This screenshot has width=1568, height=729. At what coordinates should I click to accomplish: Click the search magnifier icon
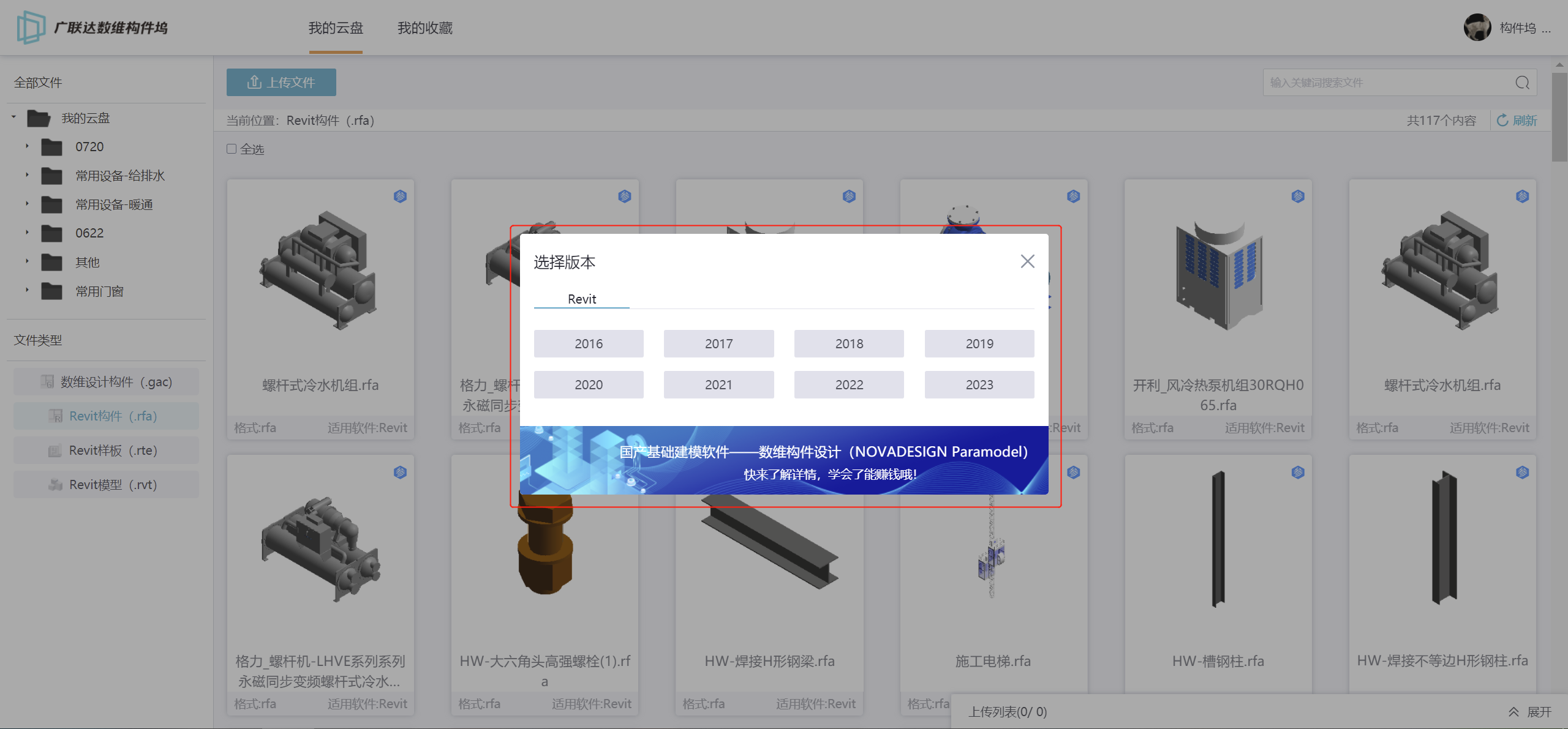coord(1523,83)
